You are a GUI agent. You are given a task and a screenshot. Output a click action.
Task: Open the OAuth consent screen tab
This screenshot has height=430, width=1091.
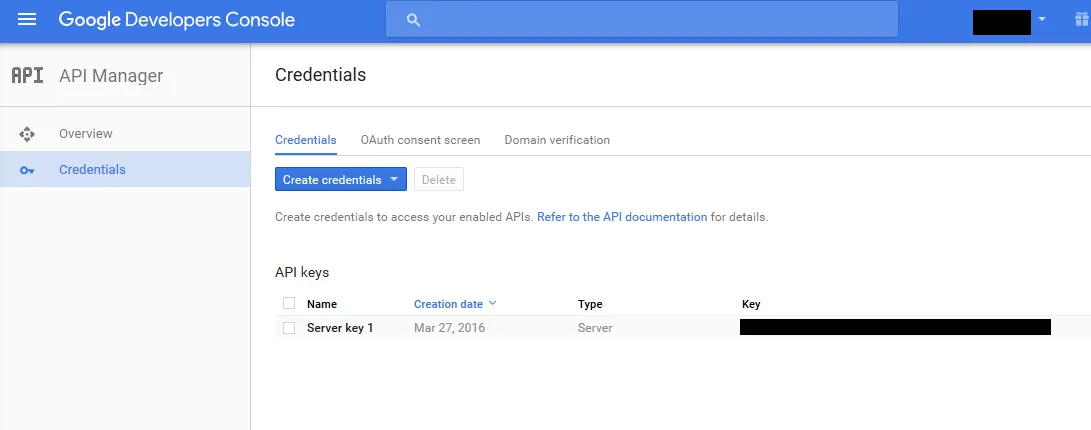pyautogui.click(x=420, y=140)
